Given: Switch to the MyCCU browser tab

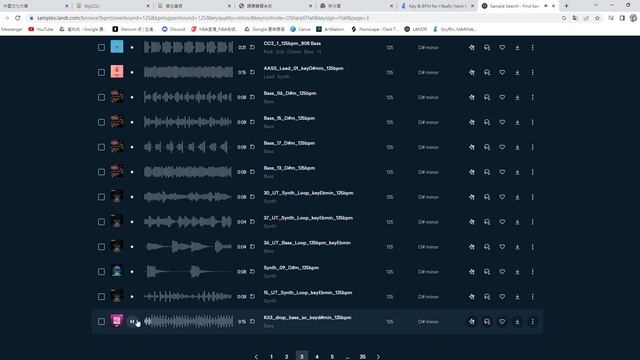Looking at the screenshot, I should click(x=113, y=6).
